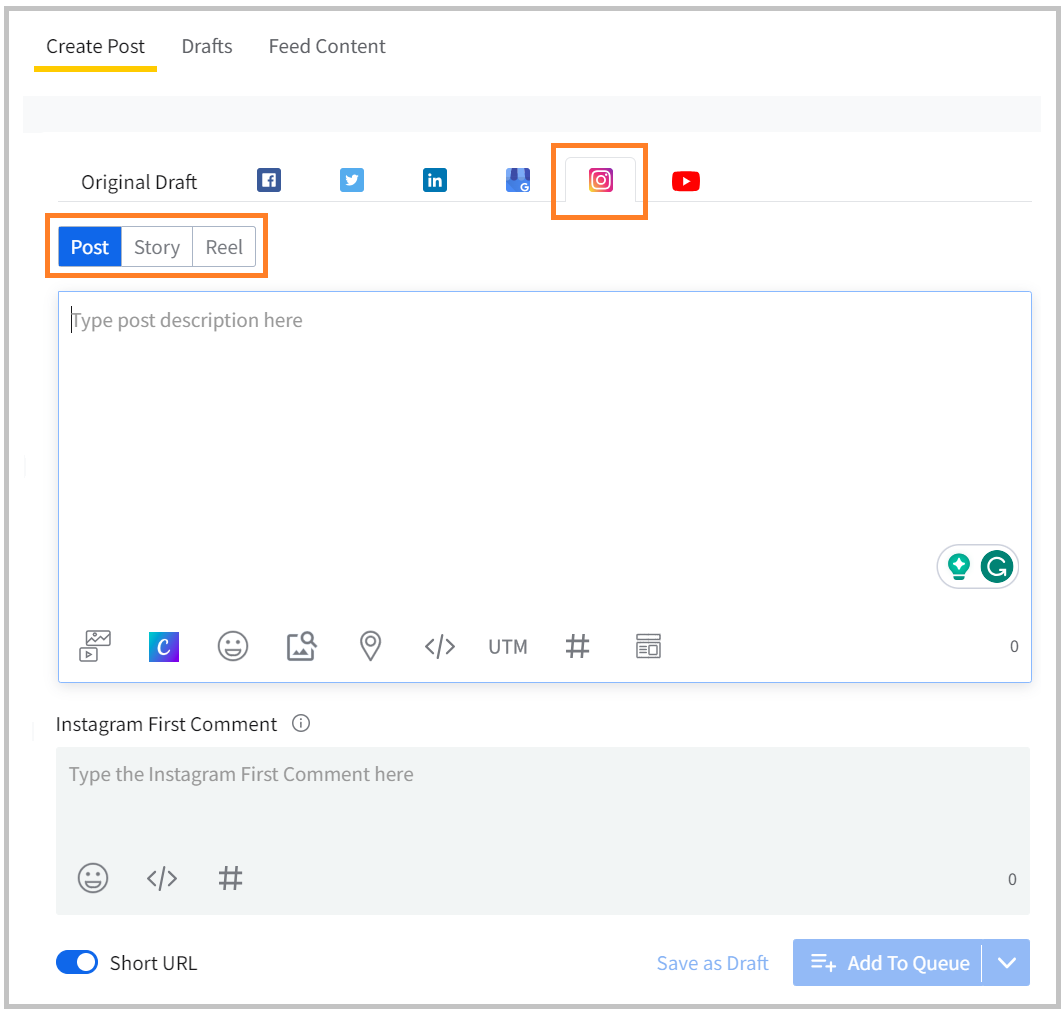Select the LinkedIn network tab
1063x1013 pixels.
pos(434,181)
